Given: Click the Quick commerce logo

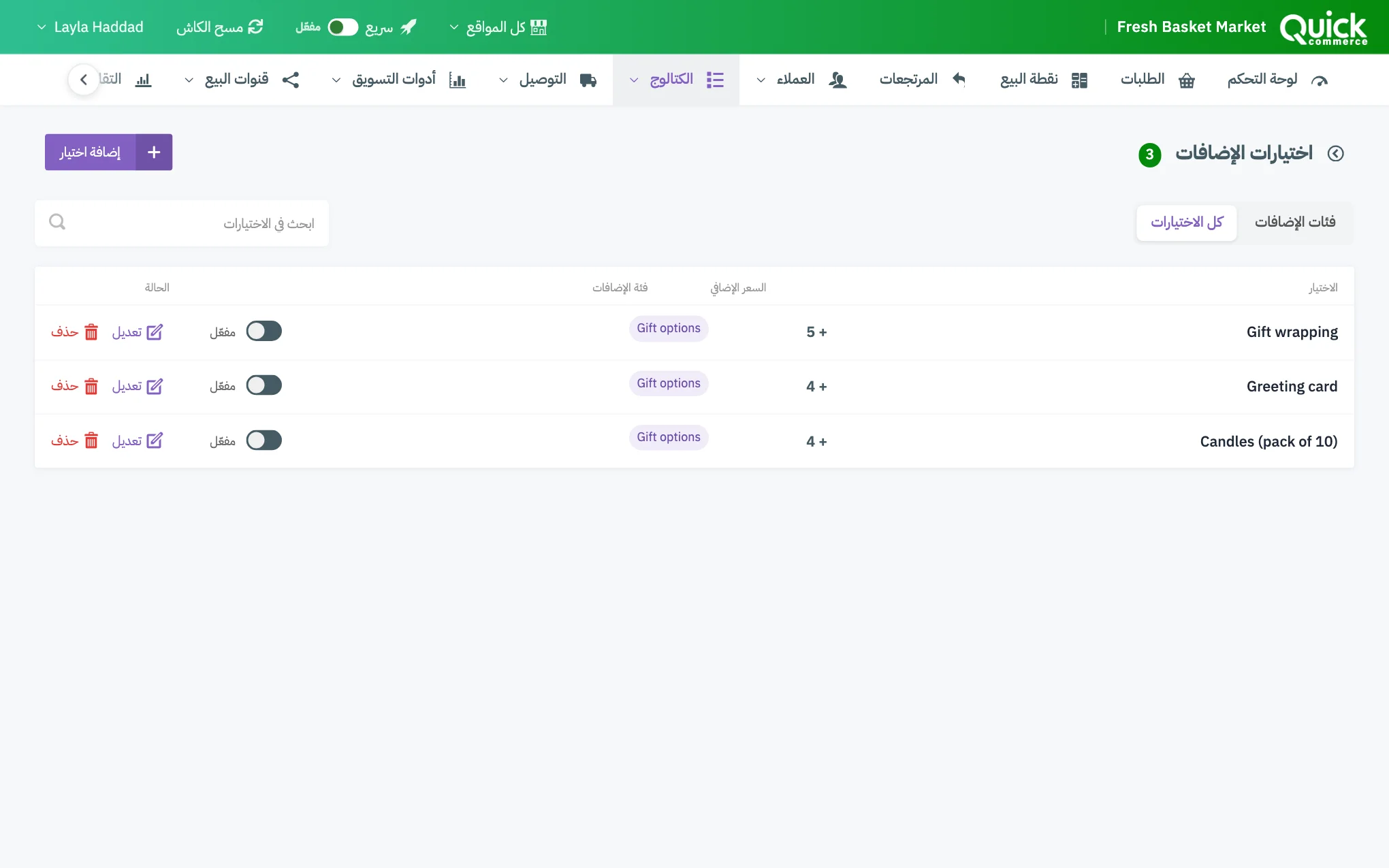Looking at the screenshot, I should tap(1323, 28).
